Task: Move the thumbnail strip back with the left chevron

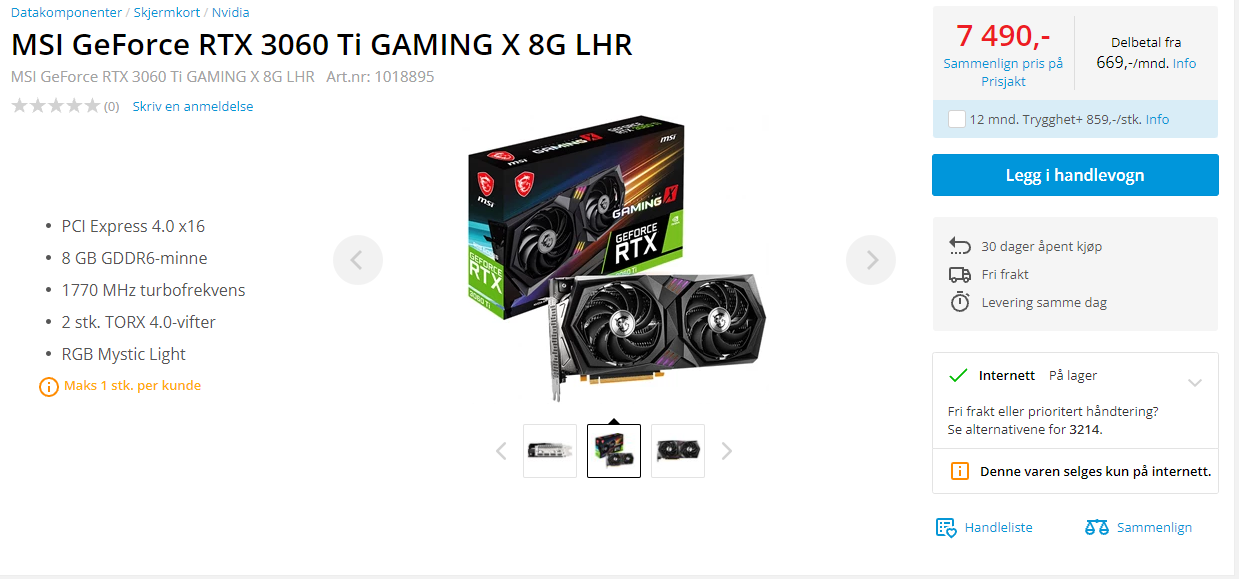Action: 501,451
